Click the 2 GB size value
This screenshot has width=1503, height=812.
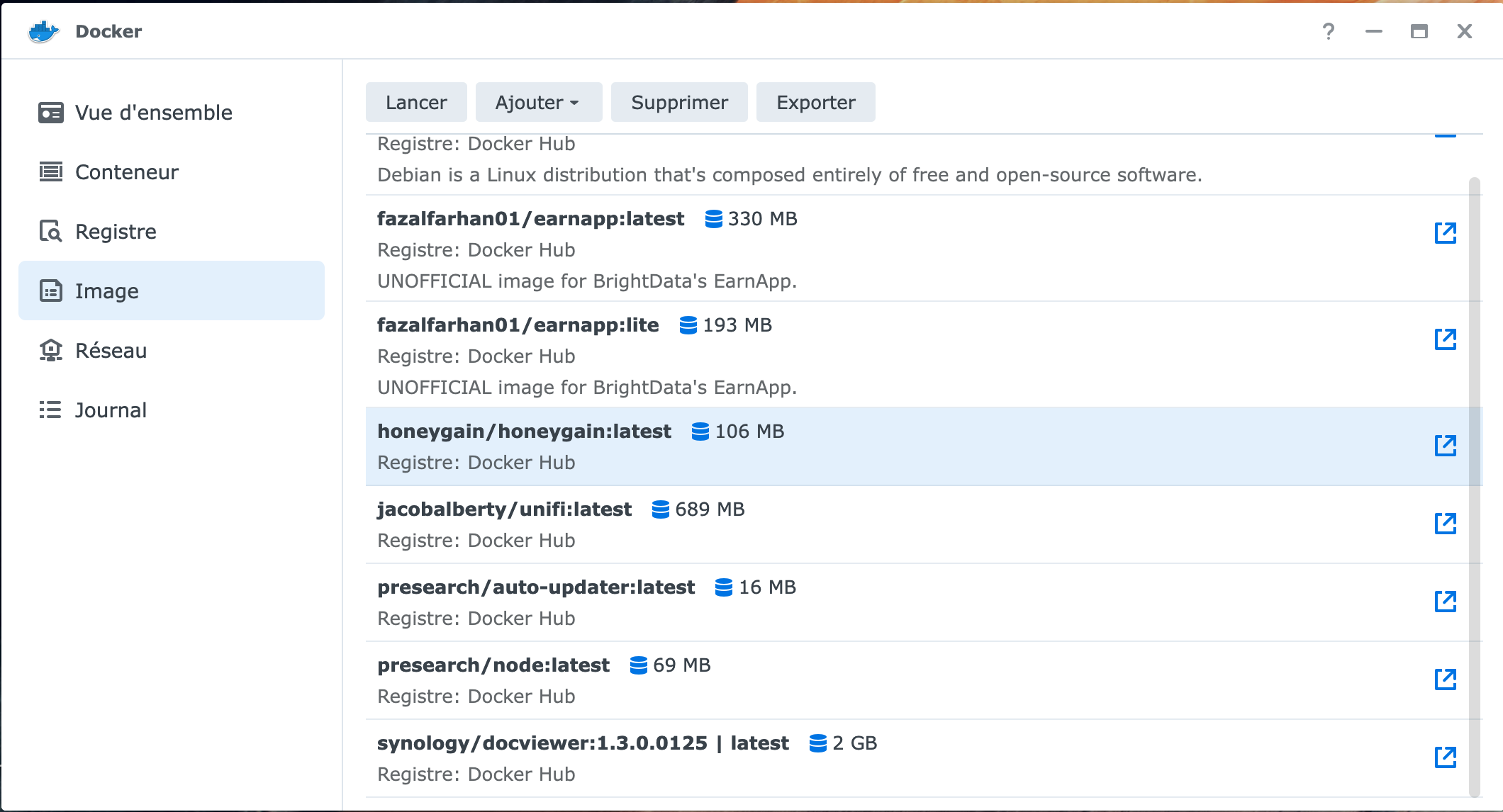[x=855, y=743]
